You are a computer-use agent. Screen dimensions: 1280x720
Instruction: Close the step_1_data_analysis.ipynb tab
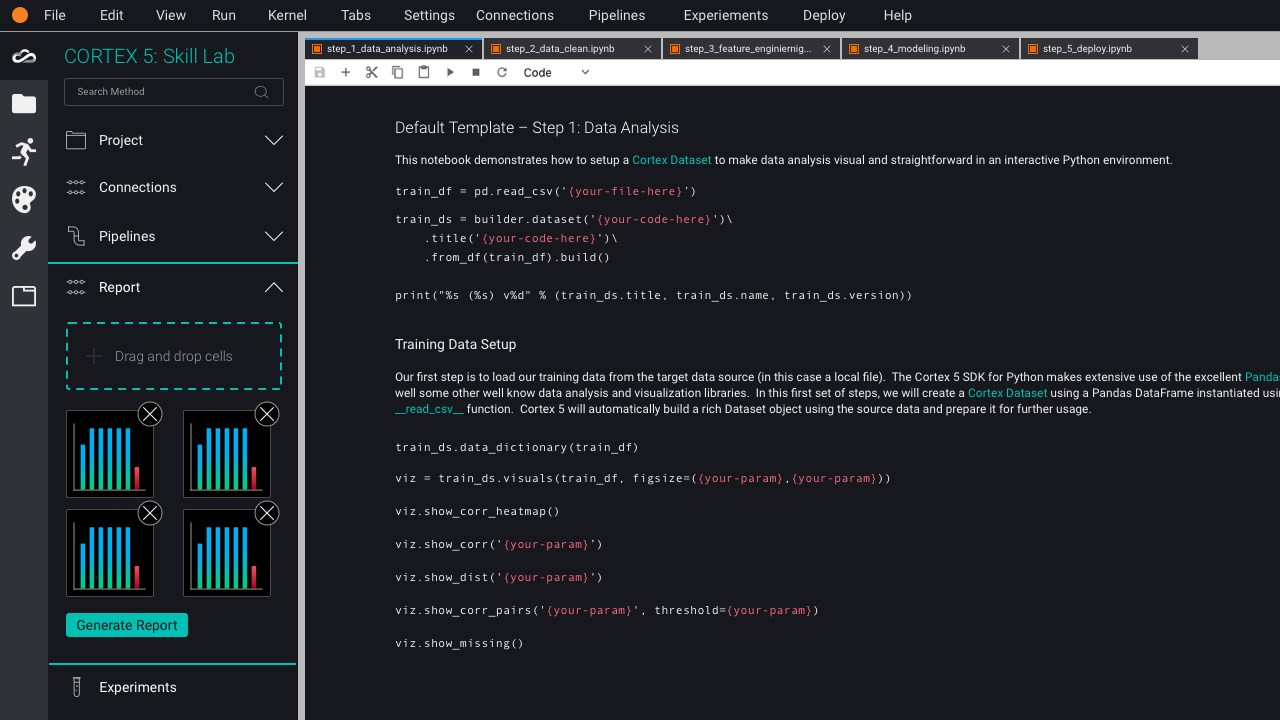click(x=469, y=48)
